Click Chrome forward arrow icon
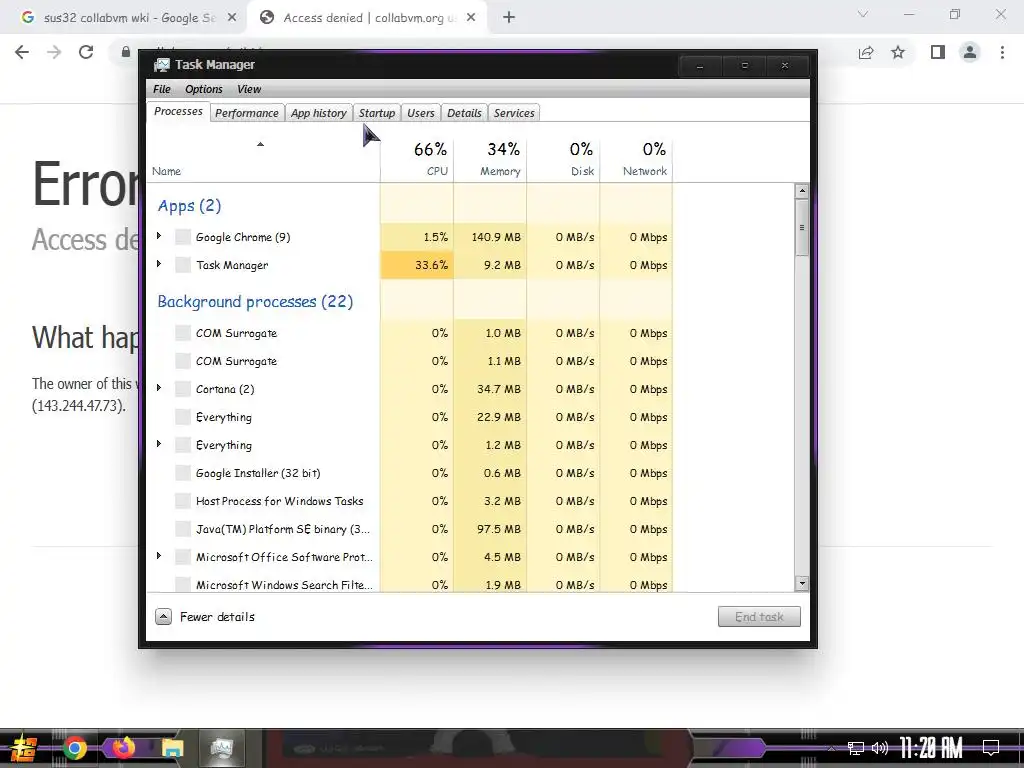 54,52
